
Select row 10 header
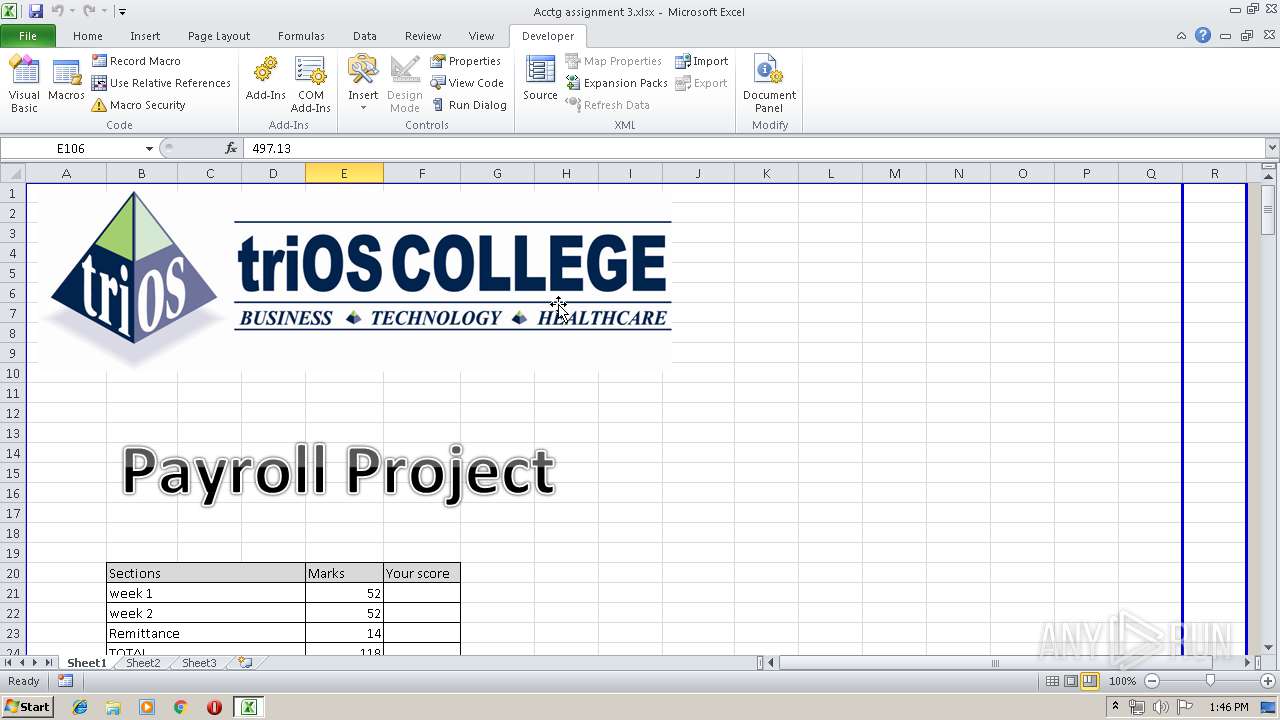pos(13,373)
